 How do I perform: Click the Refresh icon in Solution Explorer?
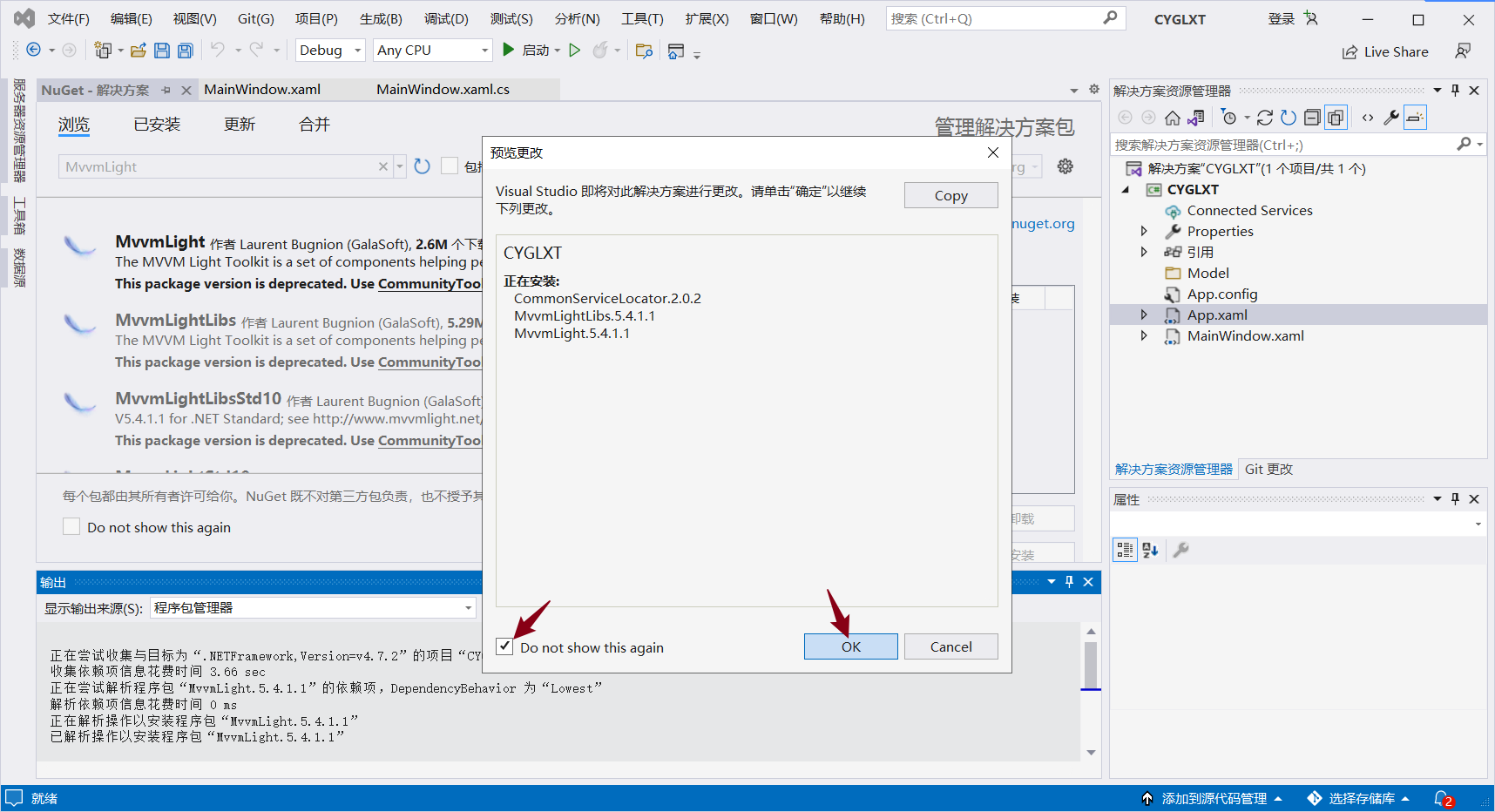(1289, 118)
